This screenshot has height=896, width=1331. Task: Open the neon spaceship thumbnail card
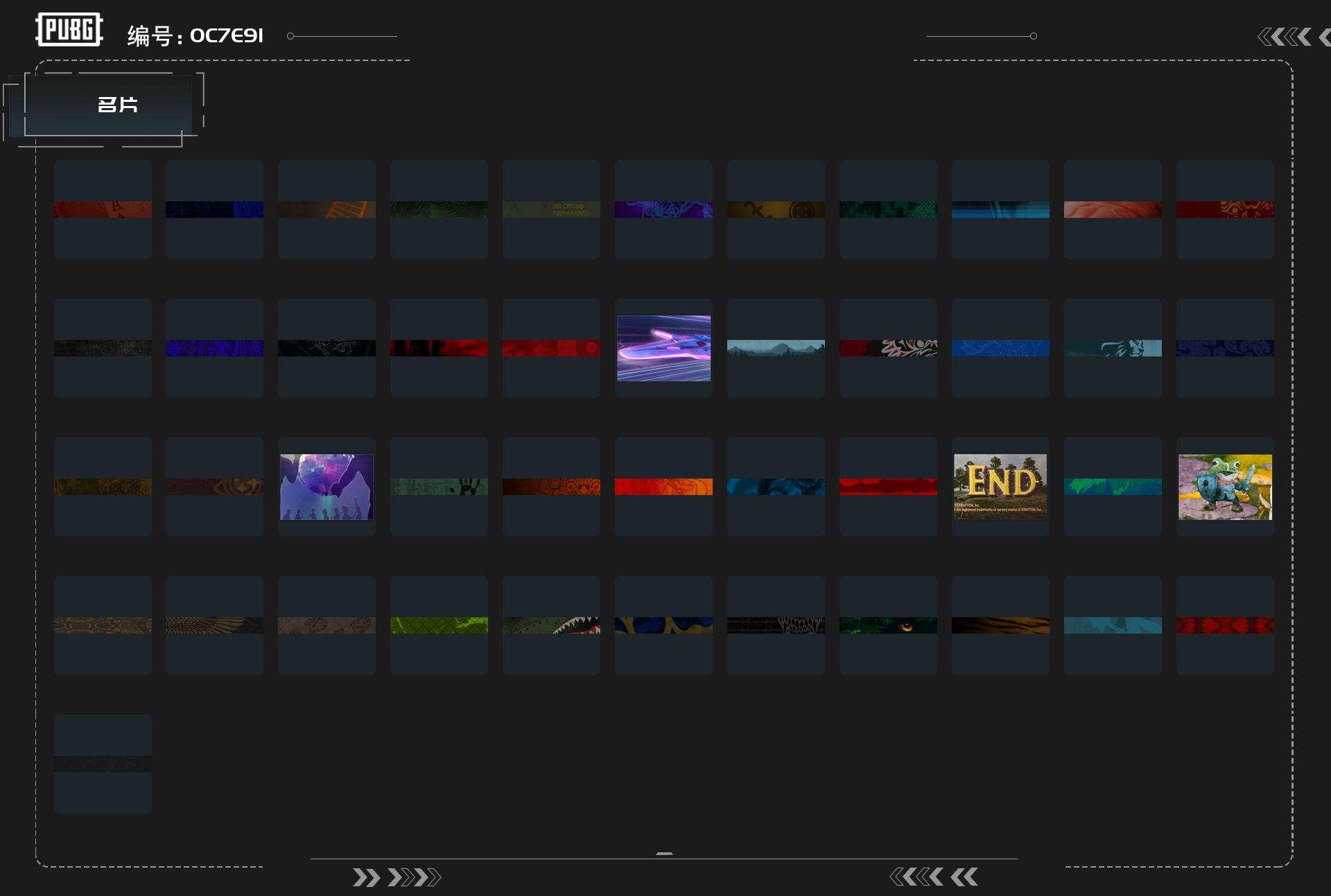(x=663, y=348)
